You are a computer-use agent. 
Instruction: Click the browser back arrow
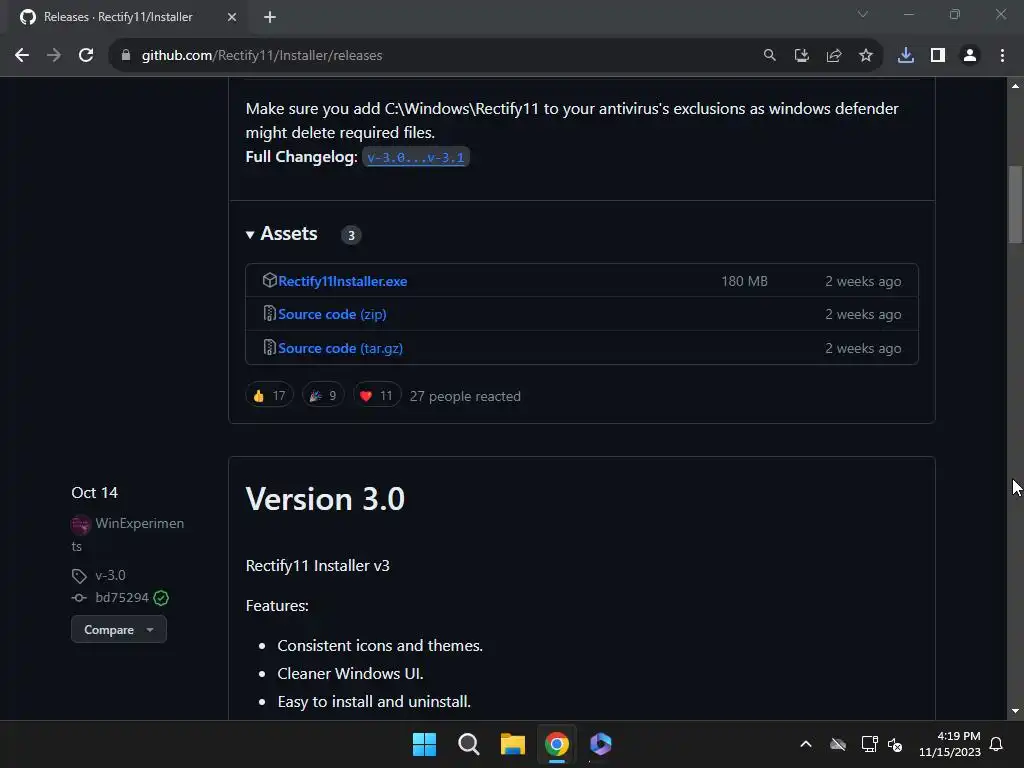coord(22,56)
